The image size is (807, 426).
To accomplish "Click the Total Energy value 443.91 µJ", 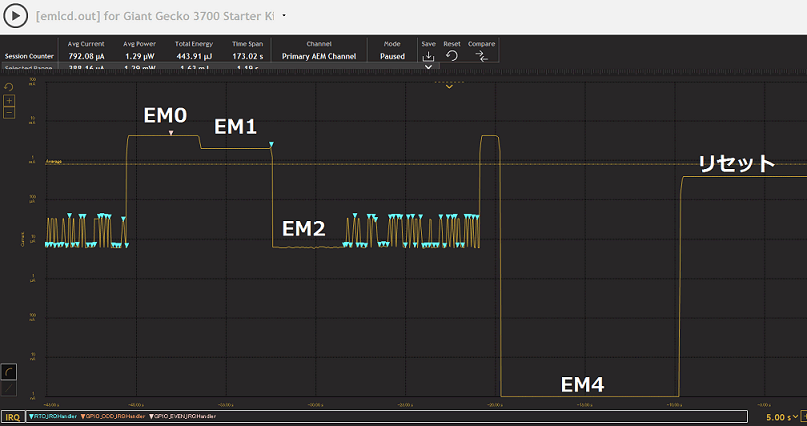I will (194, 56).
